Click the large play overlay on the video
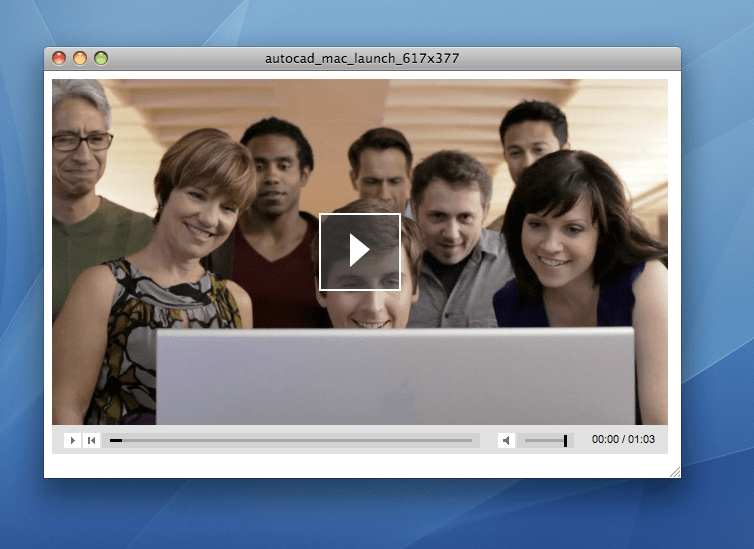The height and width of the screenshot is (549, 754). [x=360, y=252]
